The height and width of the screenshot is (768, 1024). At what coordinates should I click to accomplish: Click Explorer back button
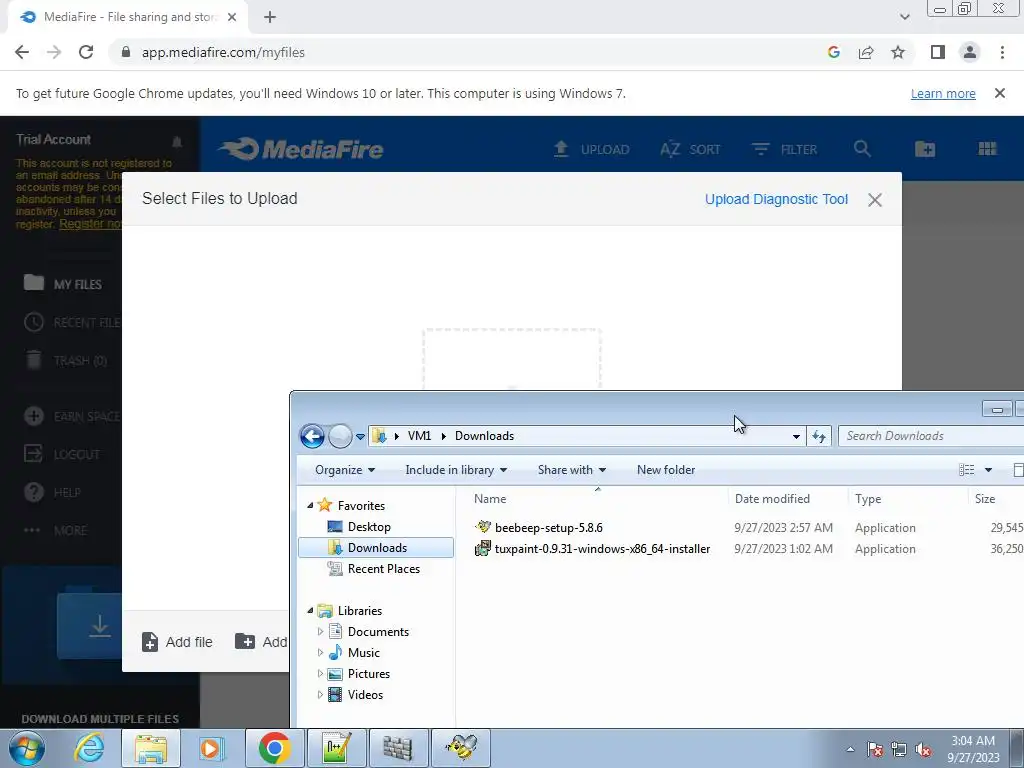312,436
